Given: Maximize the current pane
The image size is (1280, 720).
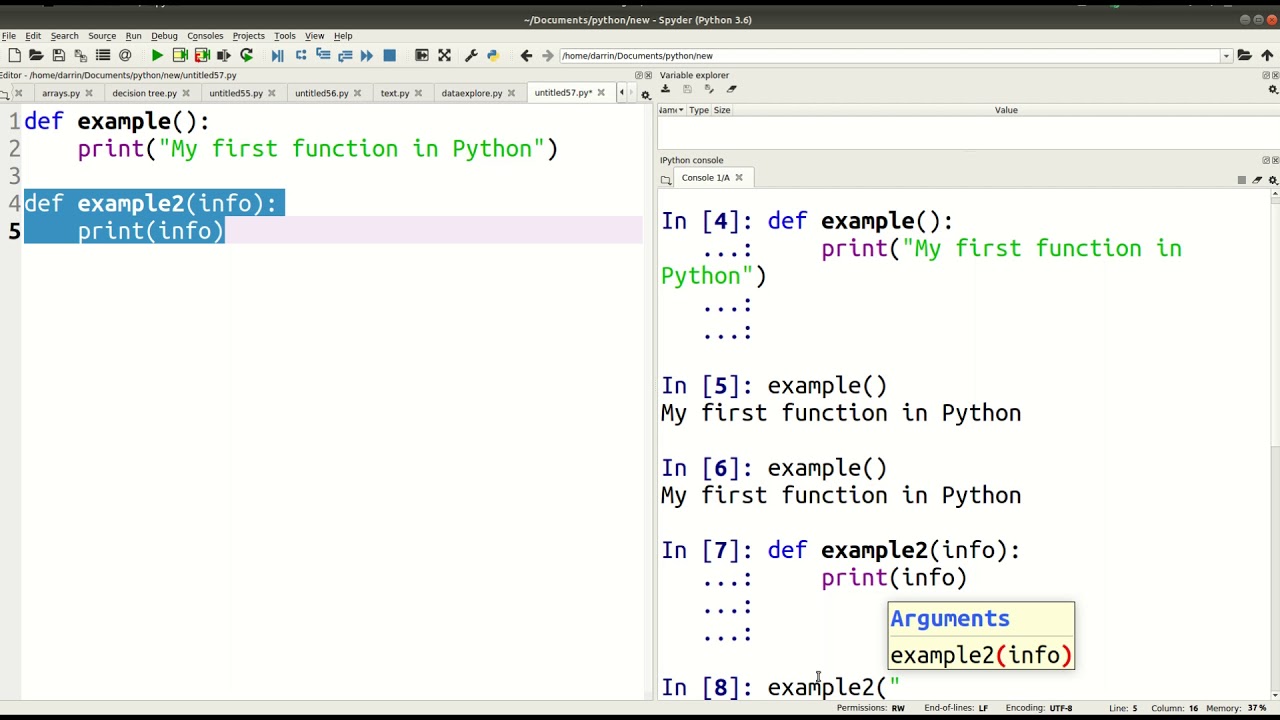Looking at the screenshot, I should click(422, 56).
